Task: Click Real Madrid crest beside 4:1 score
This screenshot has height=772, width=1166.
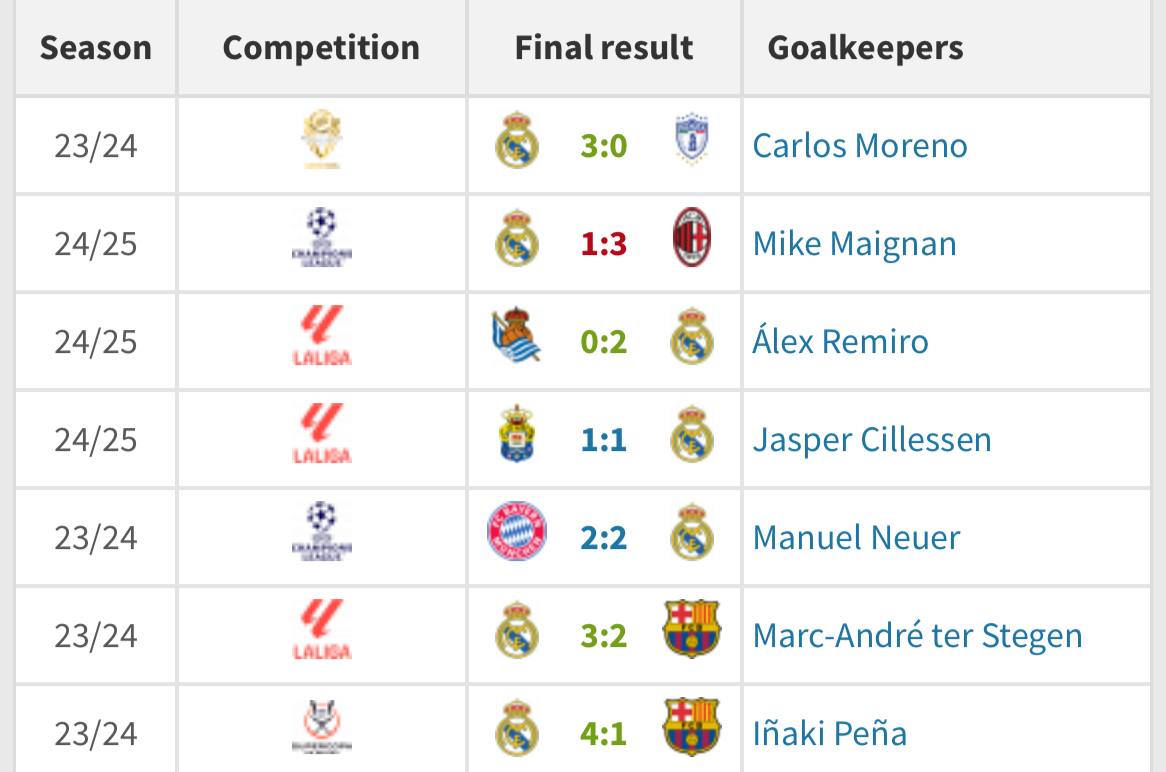Action: [x=517, y=727]
